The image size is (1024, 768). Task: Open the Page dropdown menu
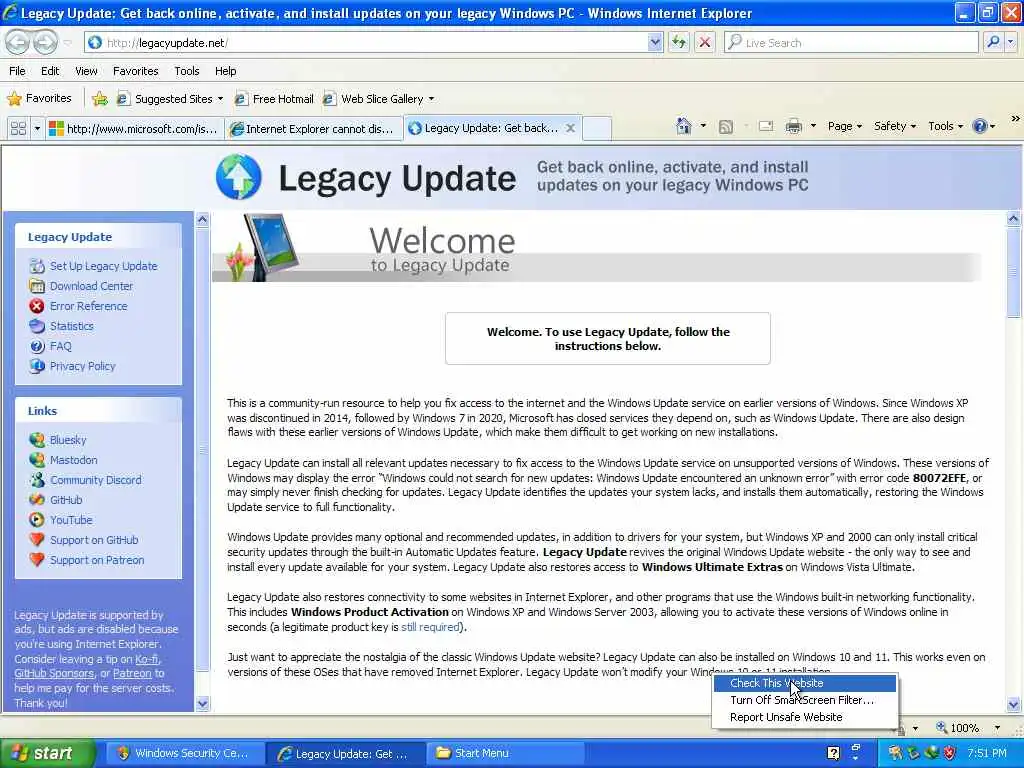[845, 126]
